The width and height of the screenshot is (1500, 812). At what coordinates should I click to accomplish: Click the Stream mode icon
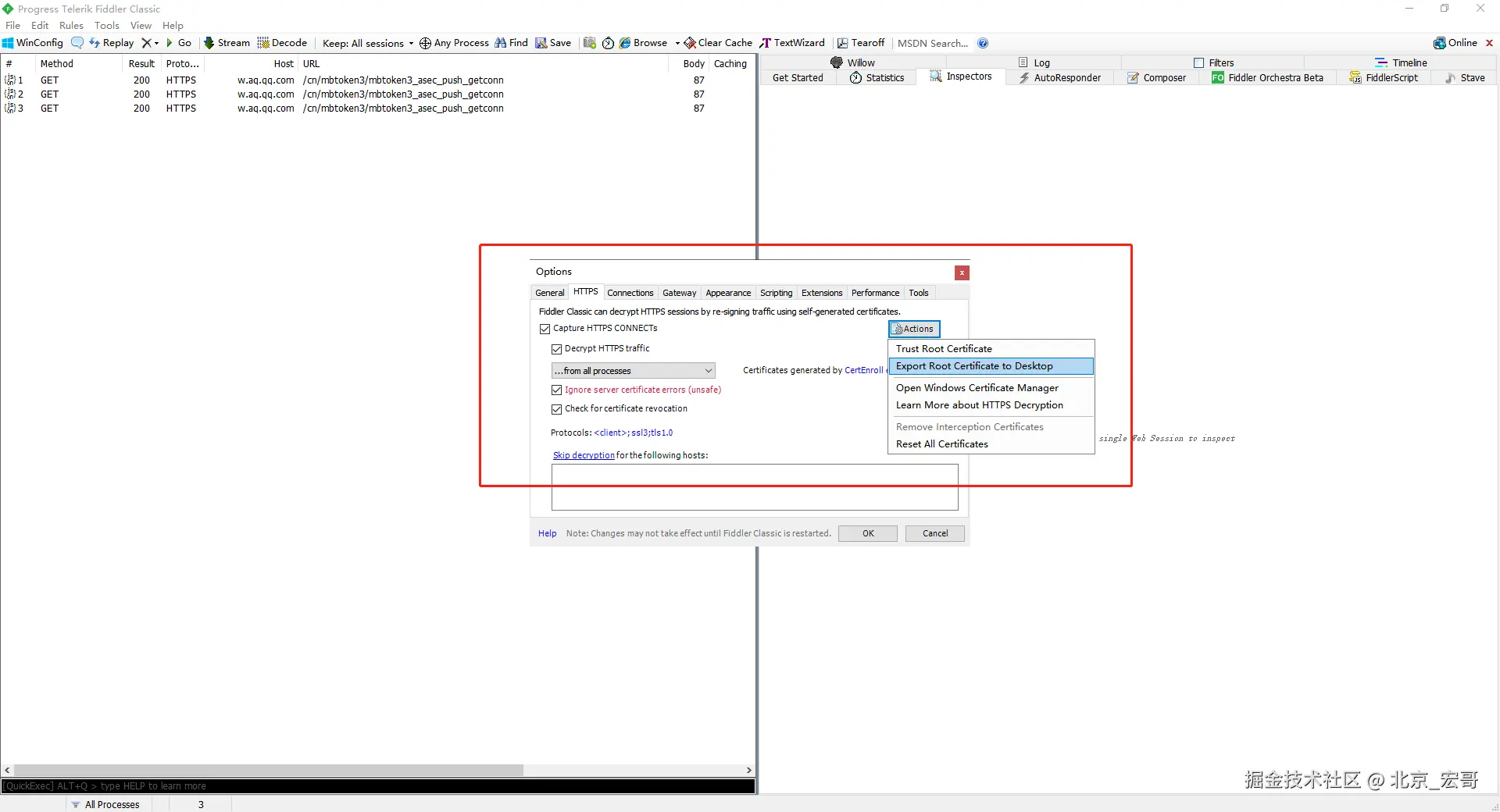[x=209, y=43]
